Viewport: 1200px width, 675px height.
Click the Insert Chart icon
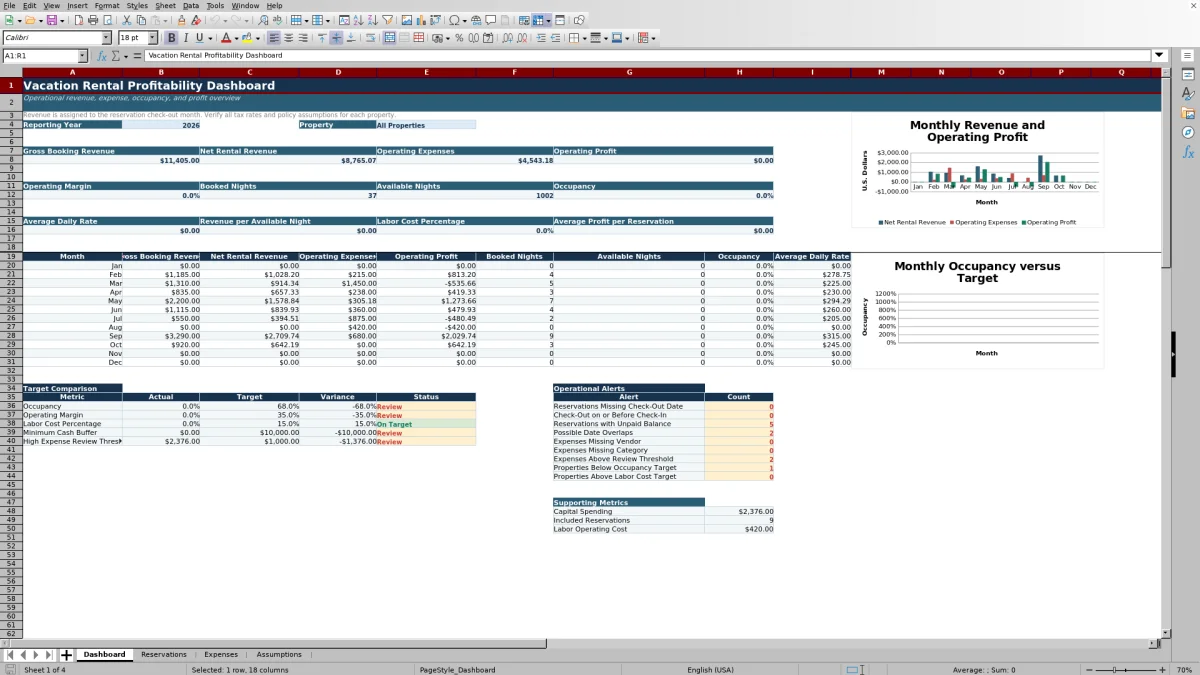[420, 20]
